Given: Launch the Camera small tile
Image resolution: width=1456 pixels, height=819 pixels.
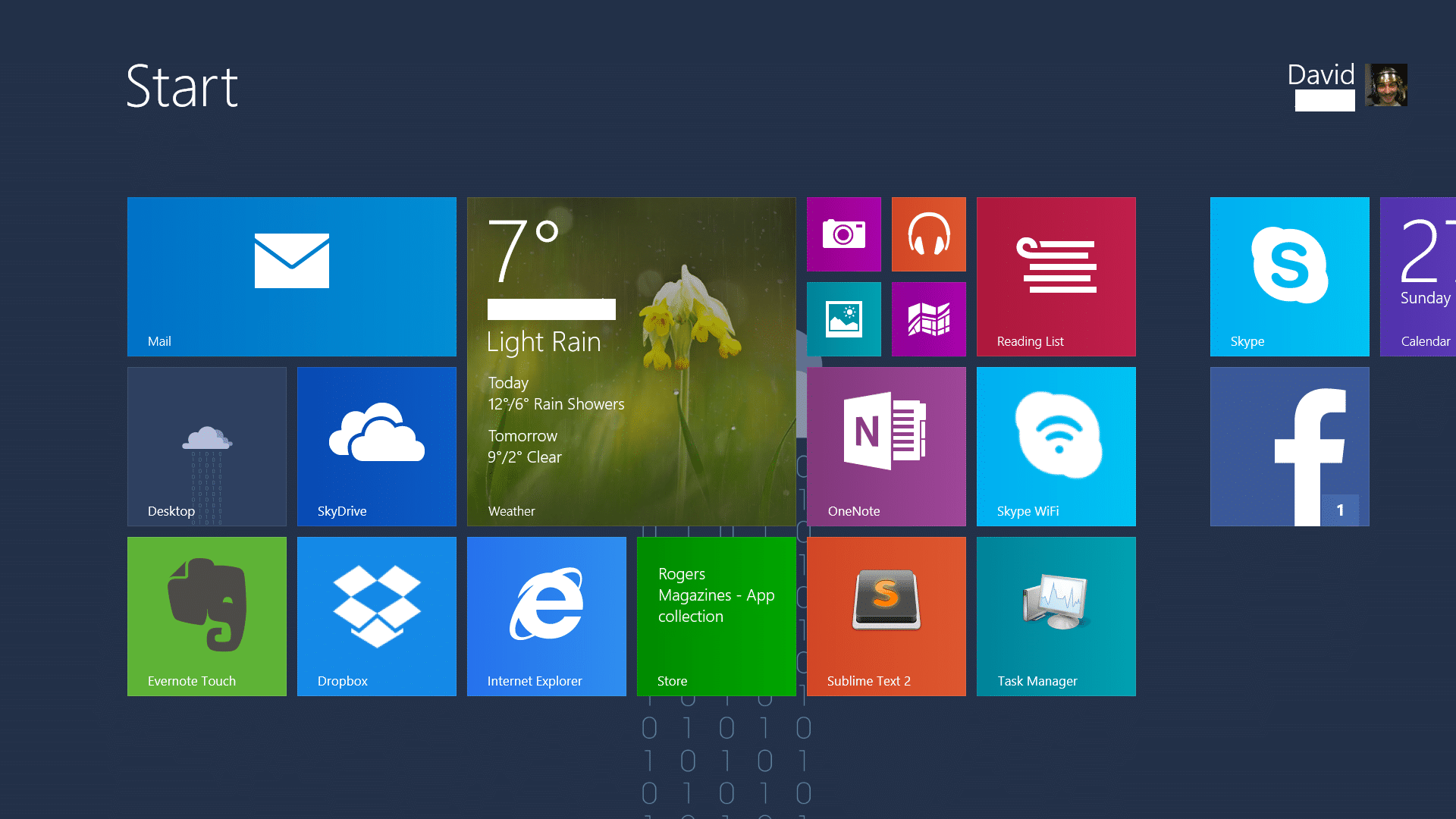Looking at the screenshot, I should (x=844, y=234).
